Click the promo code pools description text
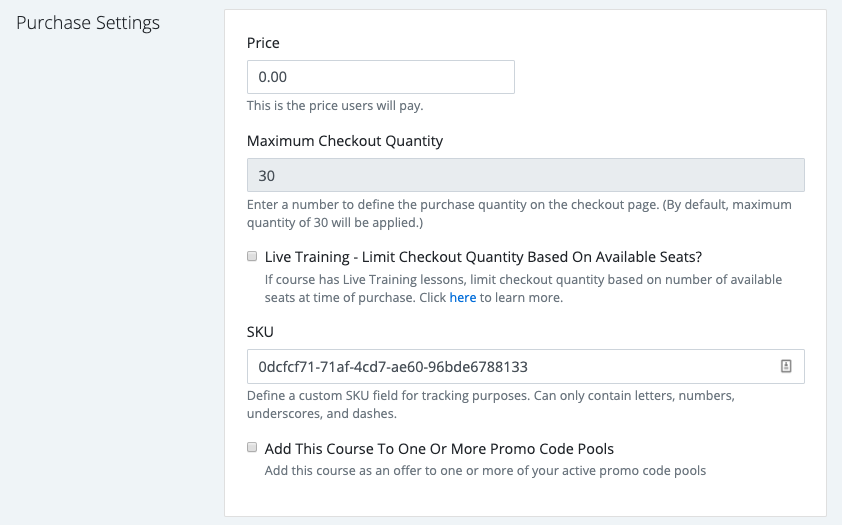The height and width of the screenshot is (525, 842). click(x=485, y=471)
